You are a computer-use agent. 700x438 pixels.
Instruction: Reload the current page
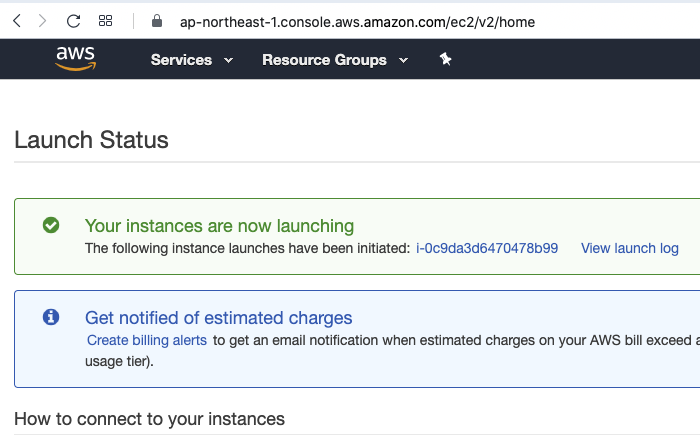[73, 20]
